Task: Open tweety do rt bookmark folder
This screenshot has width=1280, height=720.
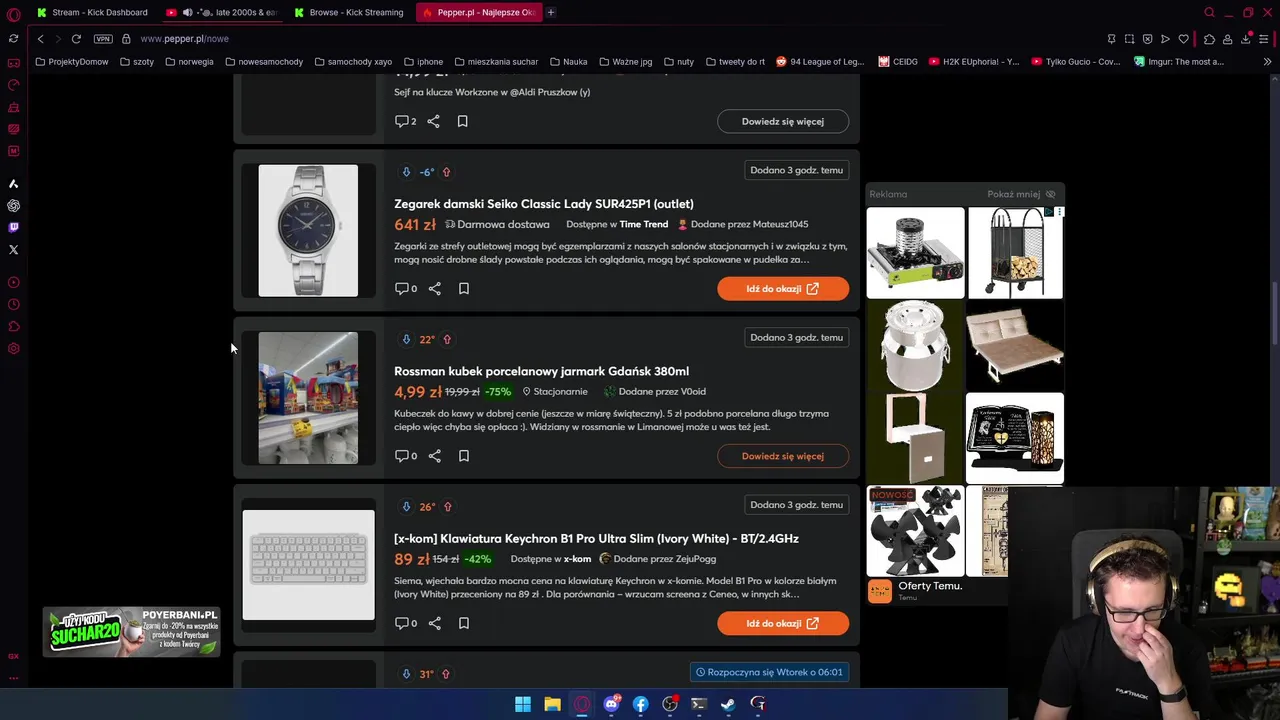Action: click(735, 62)
